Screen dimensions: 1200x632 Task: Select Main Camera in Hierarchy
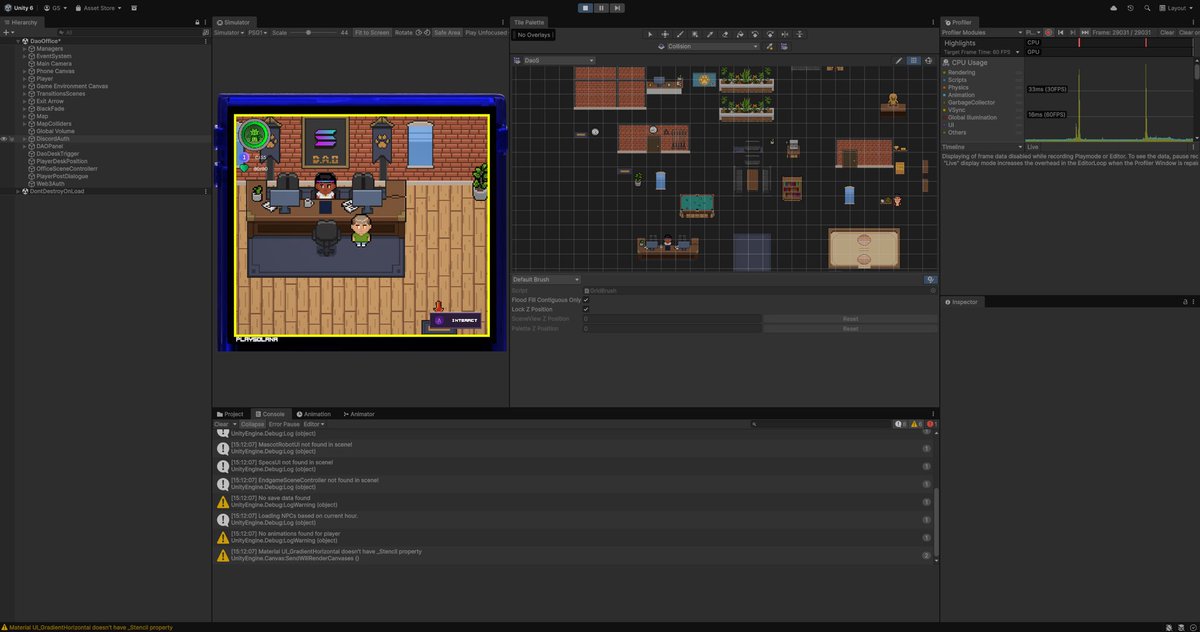[53, 63]
